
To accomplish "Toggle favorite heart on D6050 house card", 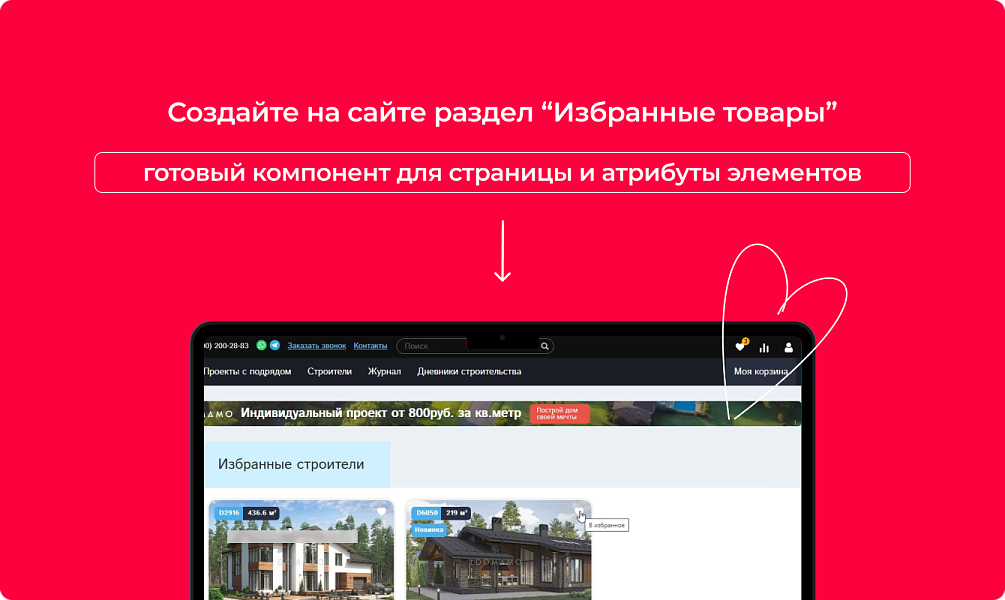I will tap(579, 512).
